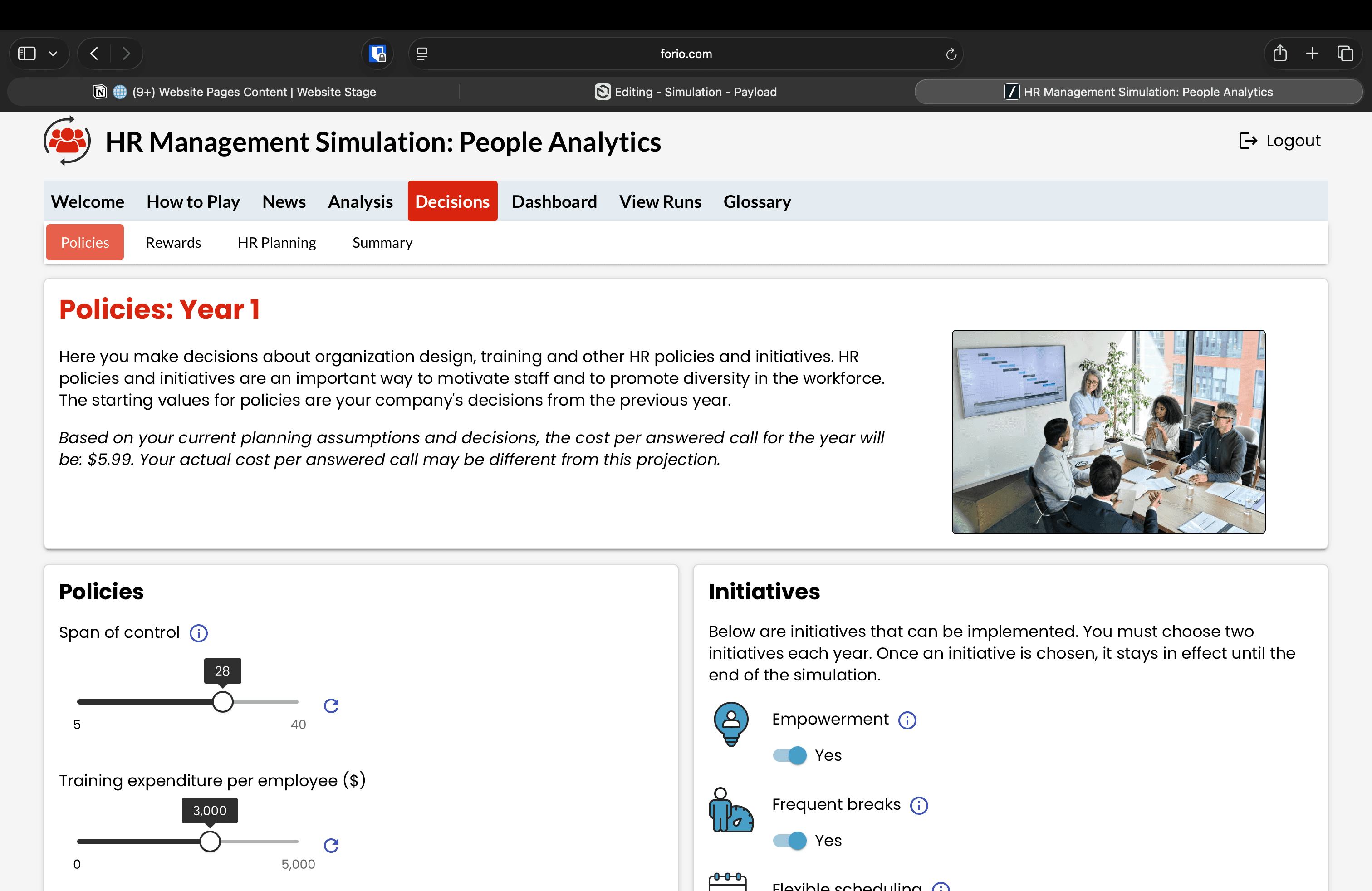Toggle the Empowerment initiative switch

[789, 755]
